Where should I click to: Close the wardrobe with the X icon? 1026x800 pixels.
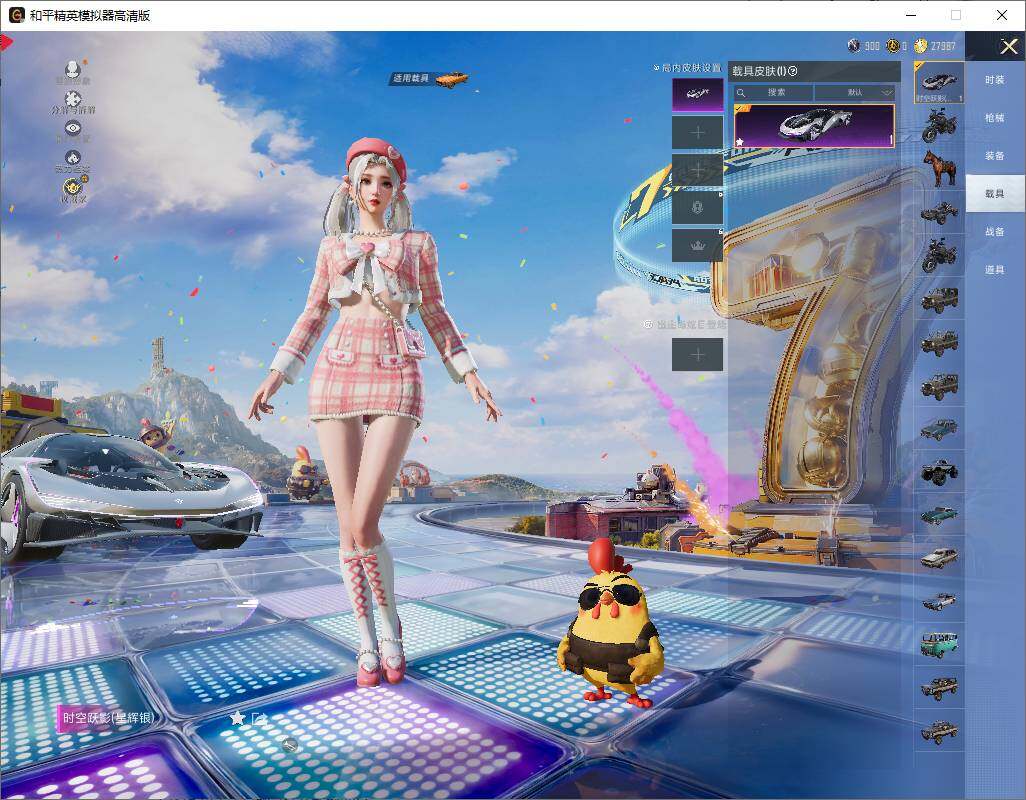(x=1008, y=47)
